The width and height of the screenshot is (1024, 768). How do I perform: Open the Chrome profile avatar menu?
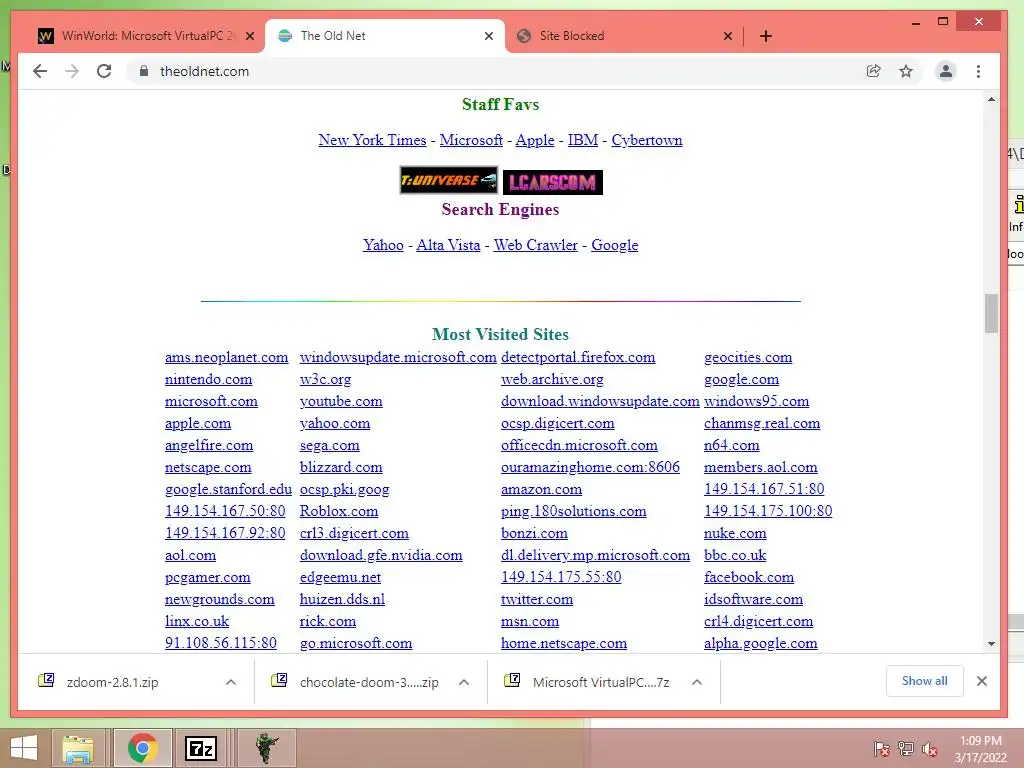(946, 71)
